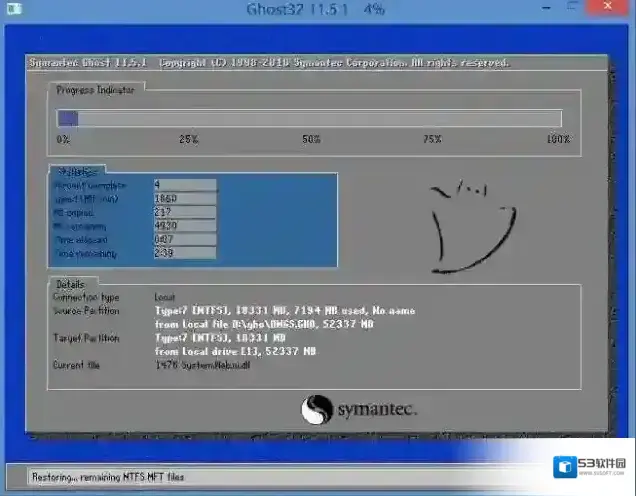Screen dimensions: 636x496
Task: Click the app icon in title bar corner
Action: (x=11, y=10)
